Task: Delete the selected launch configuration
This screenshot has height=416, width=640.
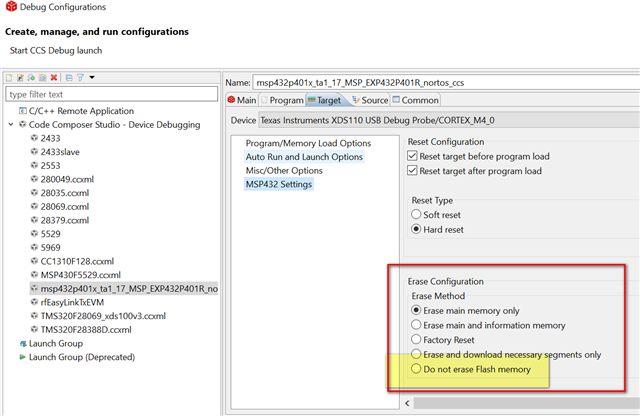Action: (x=53, y=77)
